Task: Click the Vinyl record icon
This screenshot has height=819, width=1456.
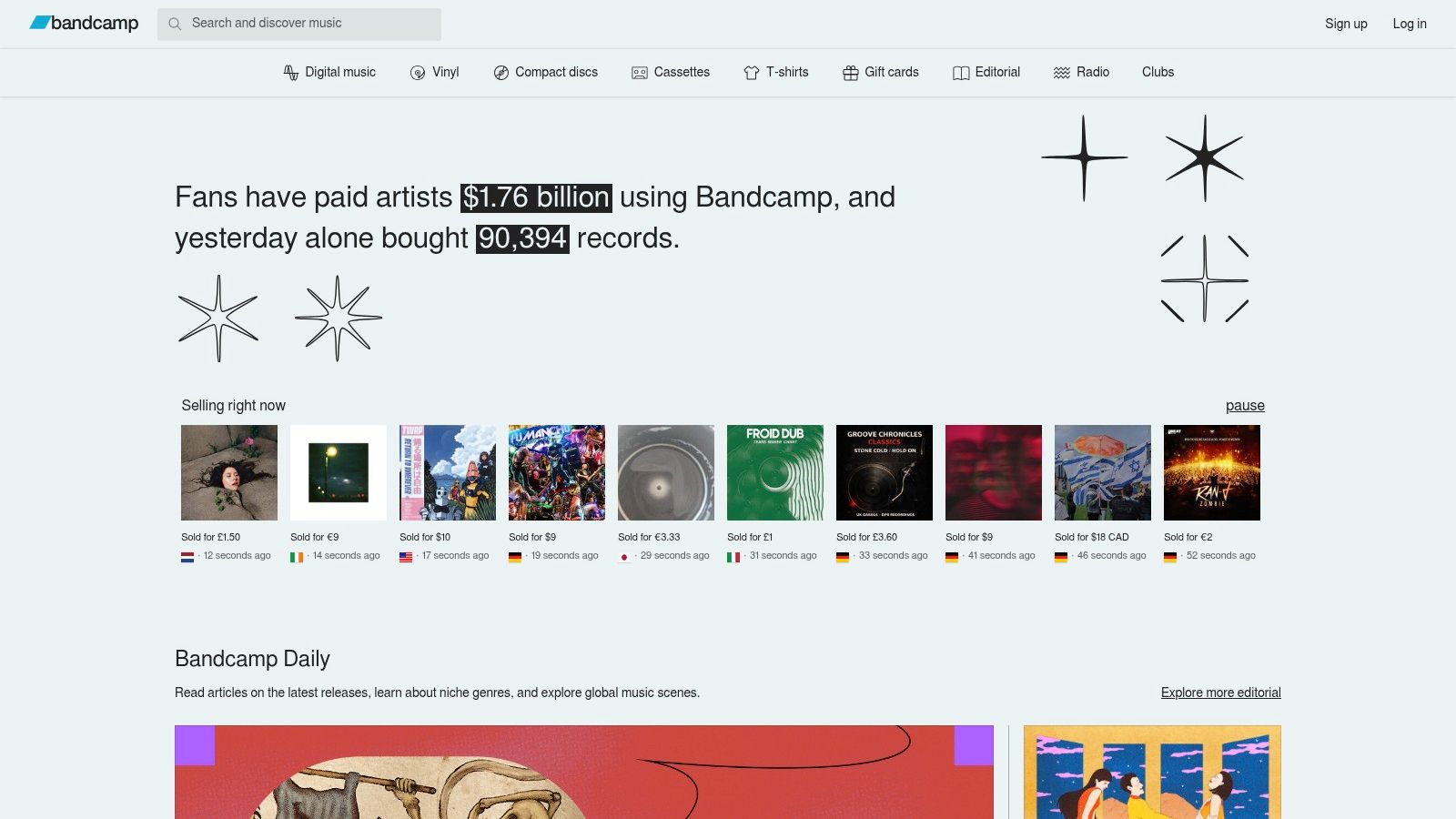Action: (x=418, y=73)
